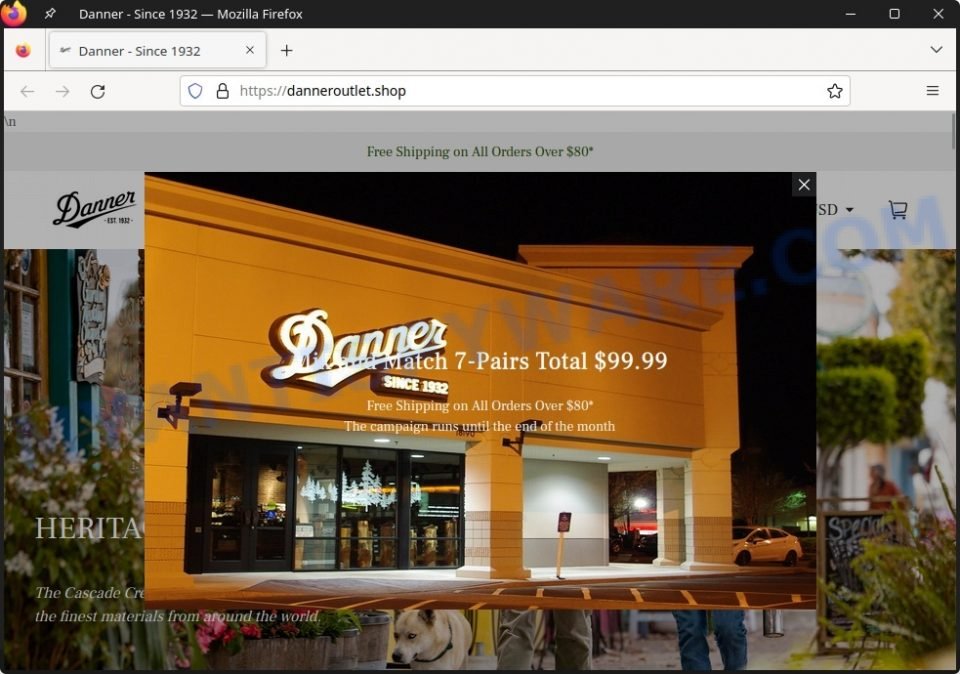Show site security lock info
The width and height of the screenshot is (960, 674).
223,91
